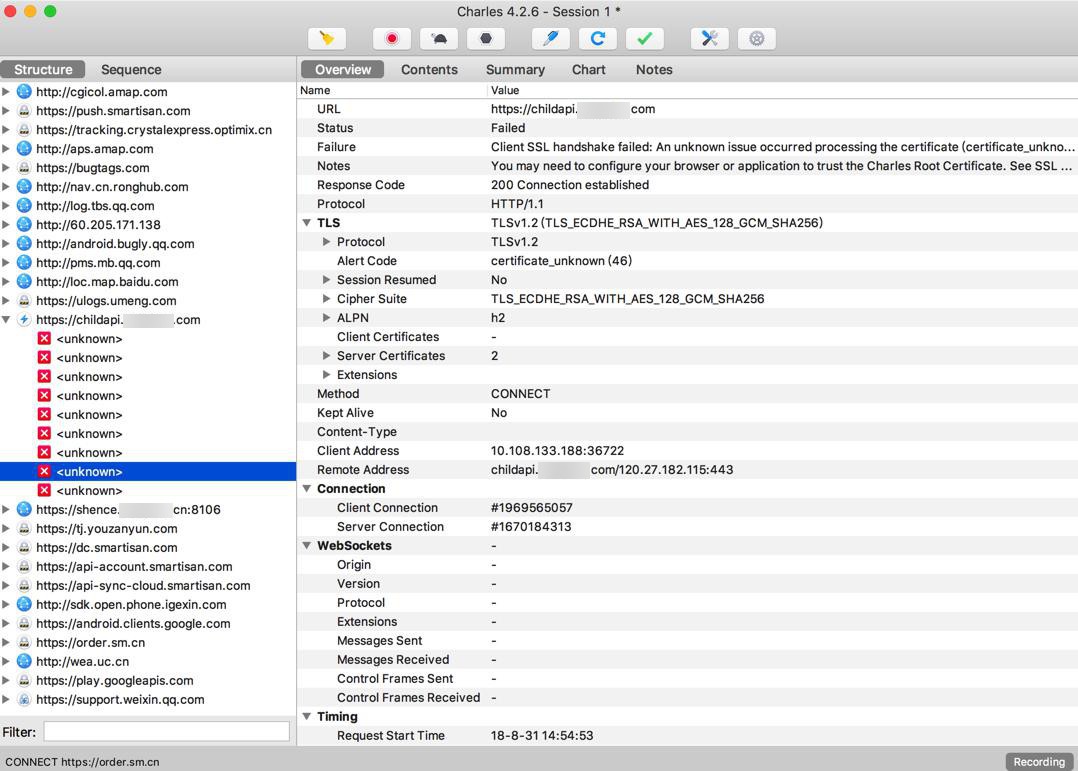
Task: Click the globe icon for http://60.205.171.138
Action: click(24, 224)
